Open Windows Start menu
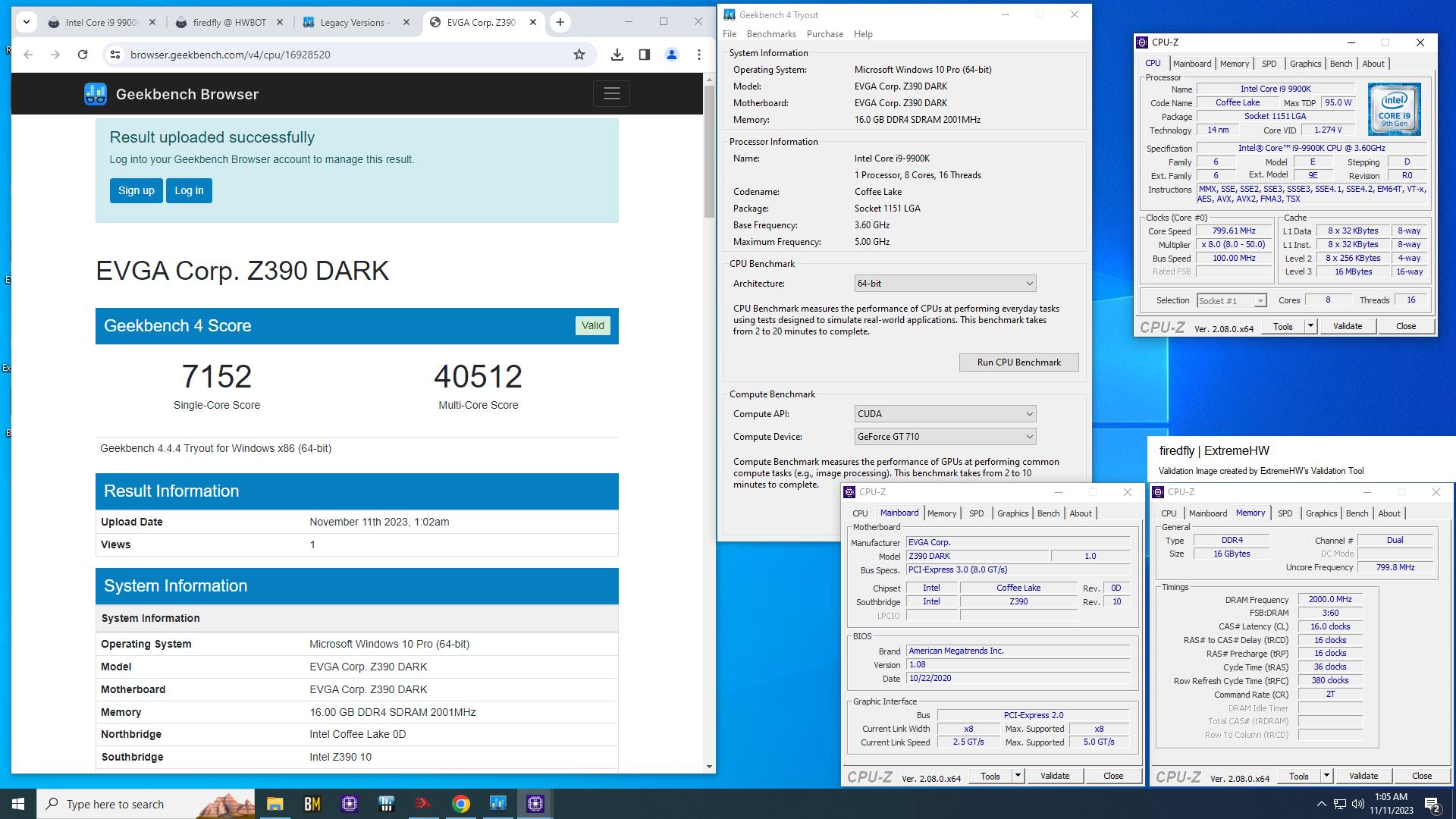1456x819 pixels. (x=18, y=804)
